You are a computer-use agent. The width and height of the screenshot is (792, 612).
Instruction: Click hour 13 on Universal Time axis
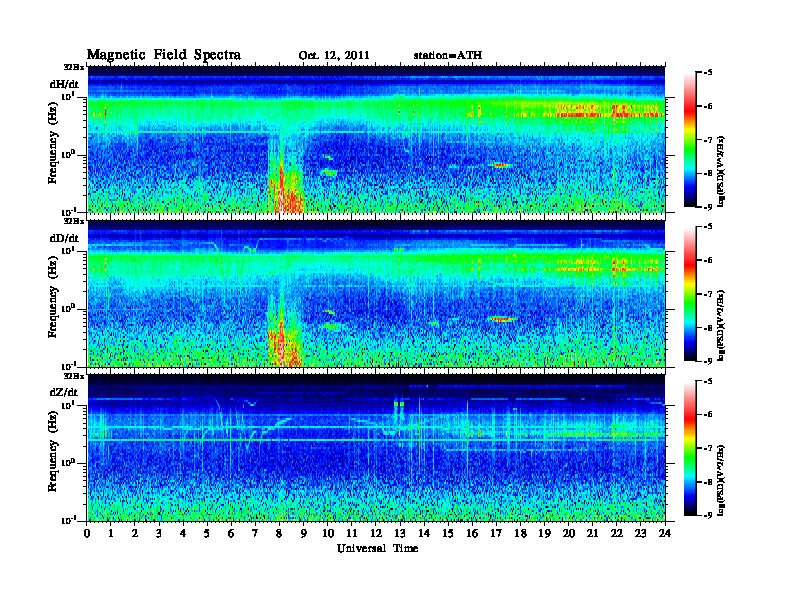(400, 534)
